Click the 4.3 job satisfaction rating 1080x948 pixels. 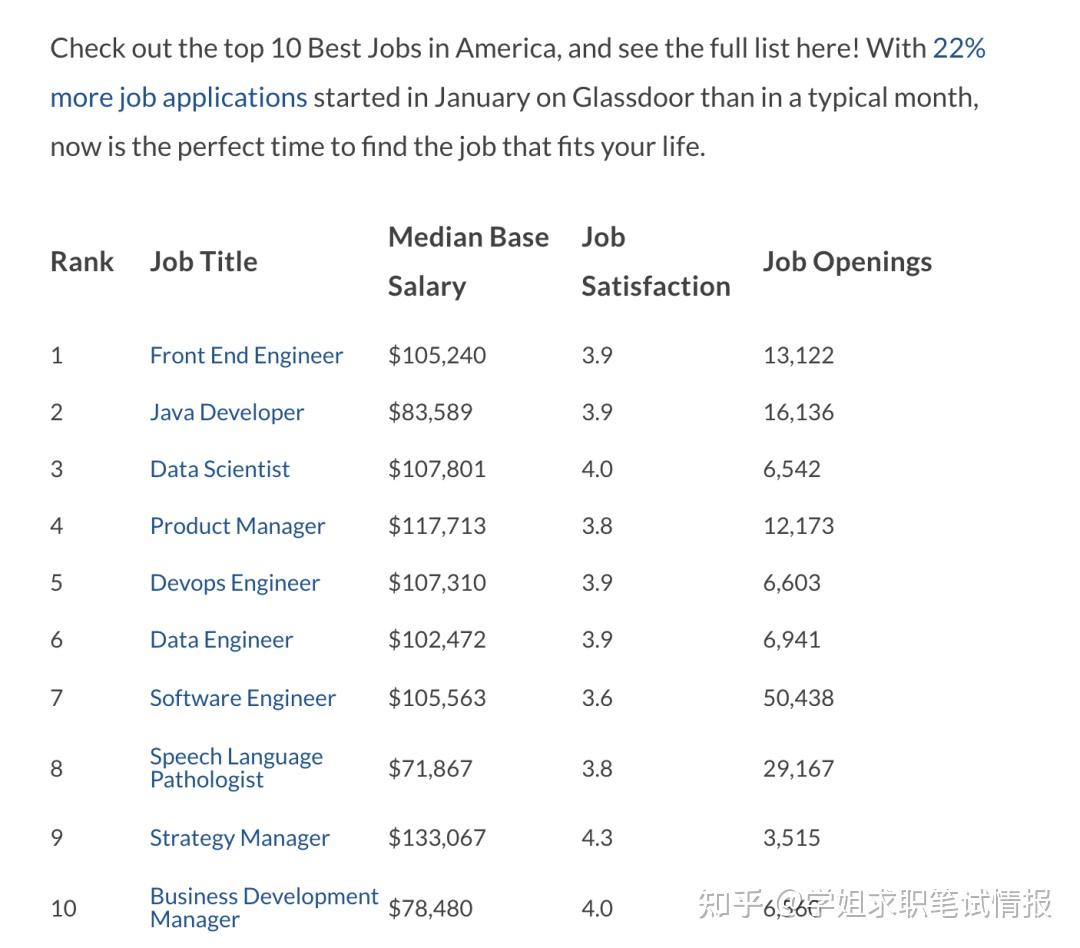(x=597, y=839)
